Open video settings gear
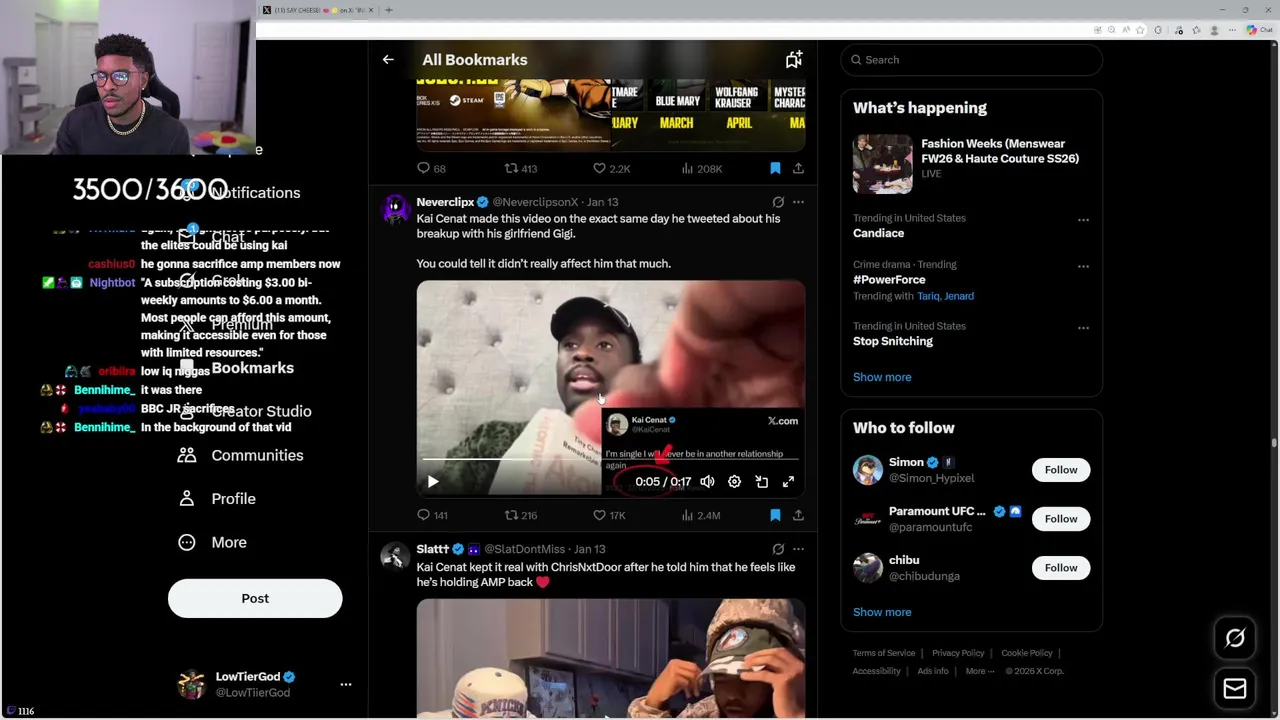 (734, 482)
